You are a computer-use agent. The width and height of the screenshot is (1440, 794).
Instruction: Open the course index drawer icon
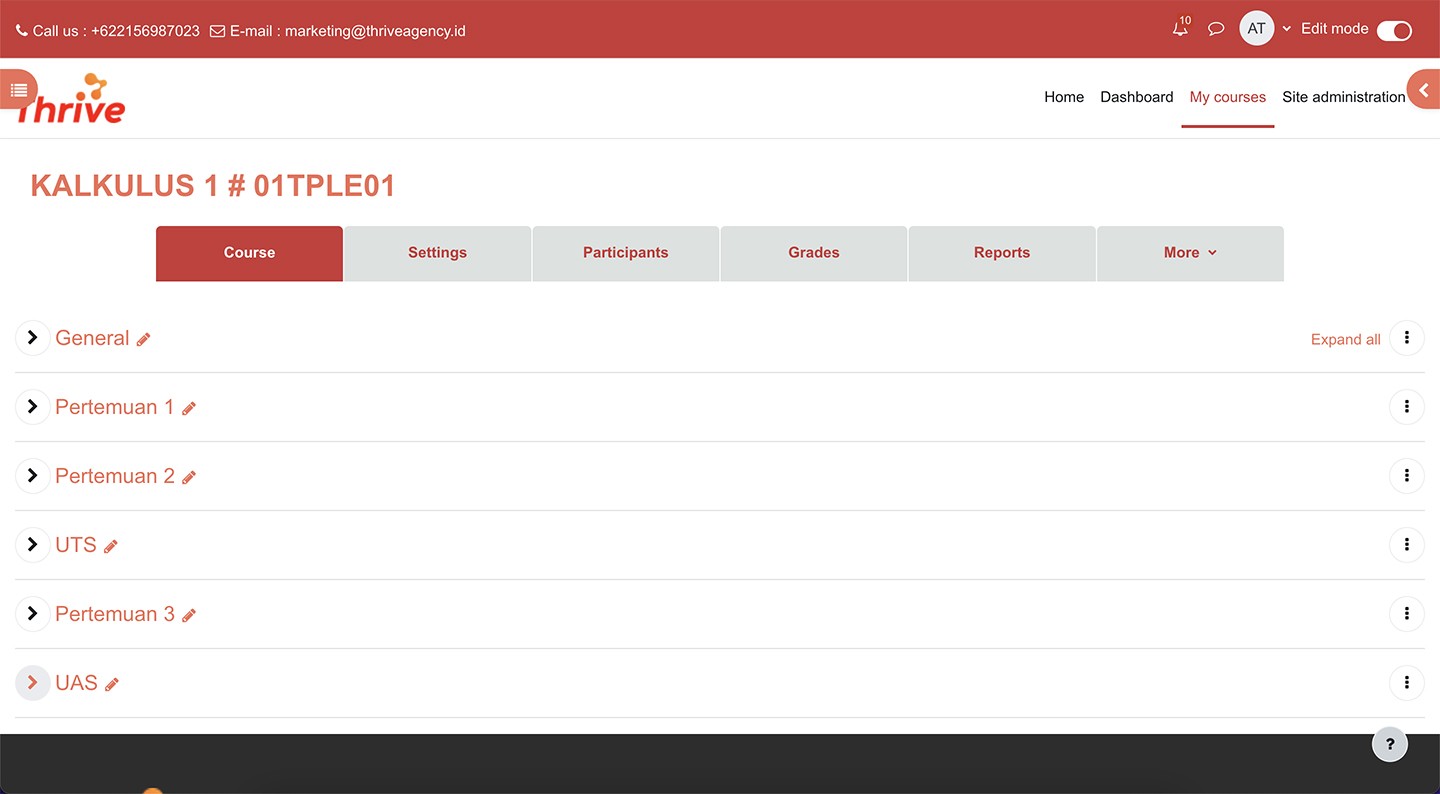point(19,90)
